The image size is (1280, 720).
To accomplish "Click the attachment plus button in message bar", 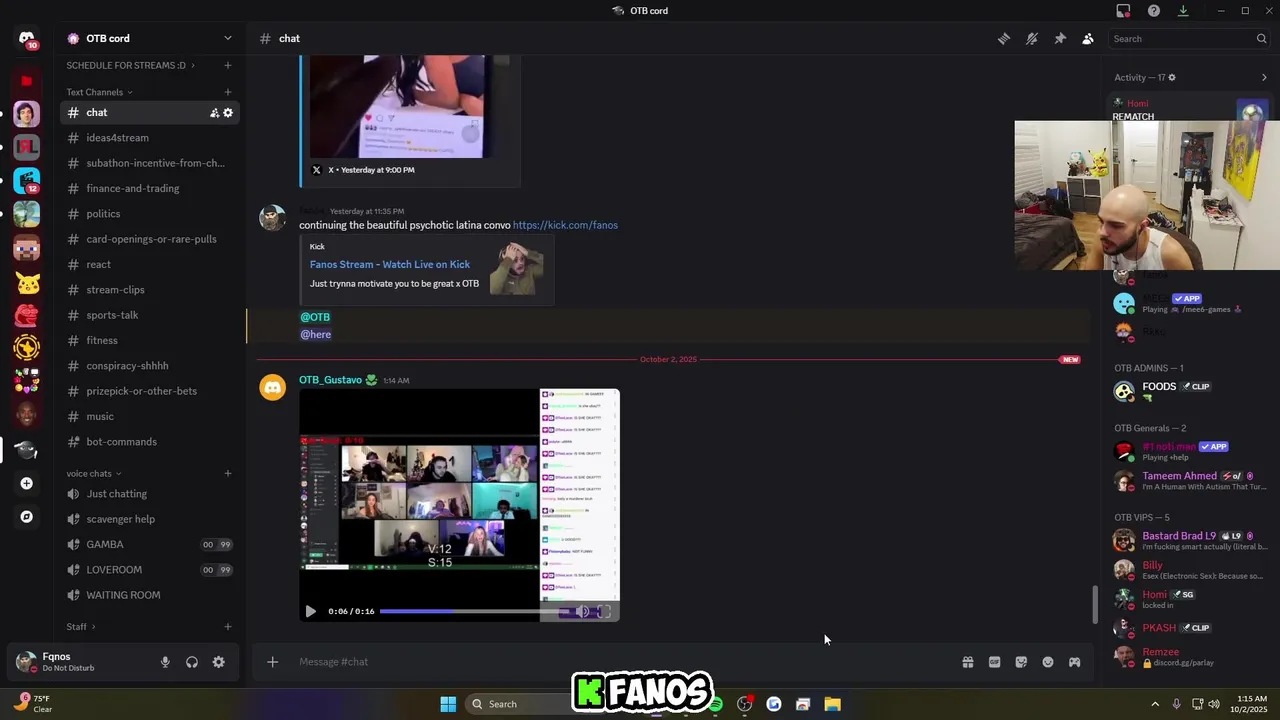I will point(272,662).
